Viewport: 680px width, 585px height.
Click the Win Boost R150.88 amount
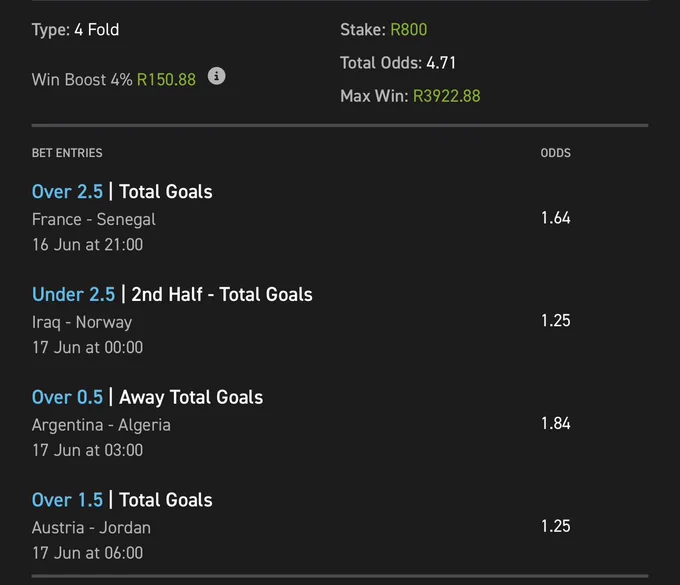[x=166, y=80]
